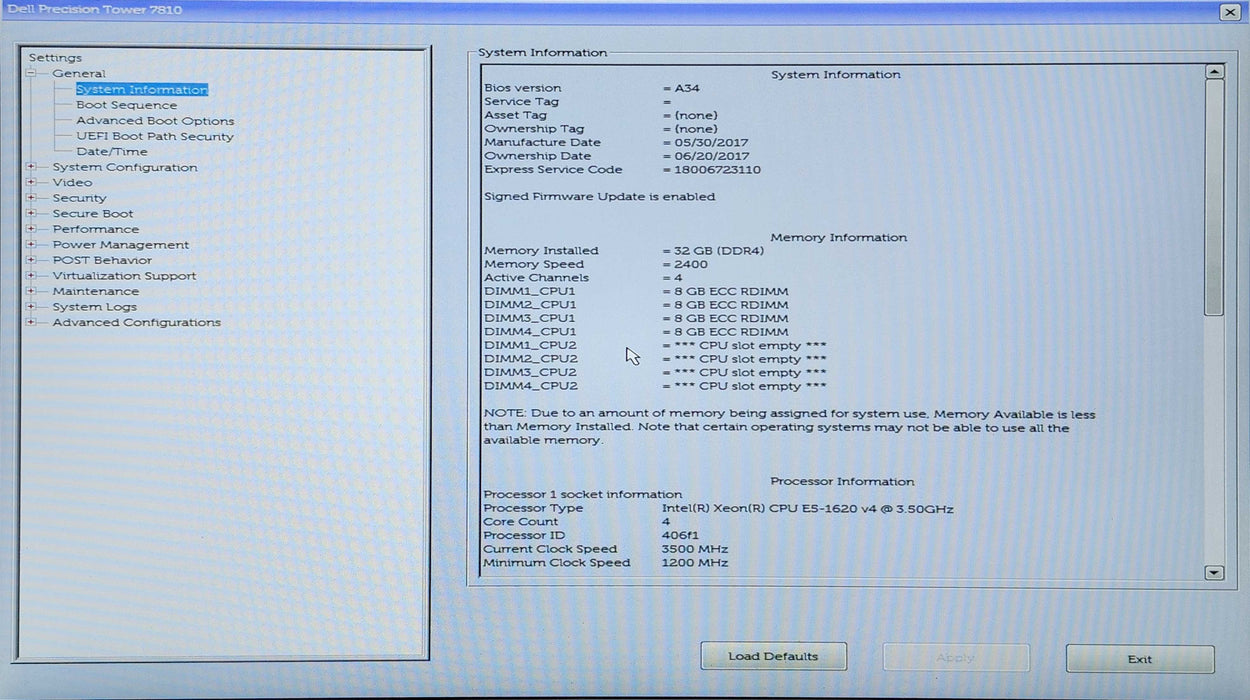The width and height of the screenshot is (1250, 700).
Task: Expand the Video settings node
Action: tap(31, 182)
